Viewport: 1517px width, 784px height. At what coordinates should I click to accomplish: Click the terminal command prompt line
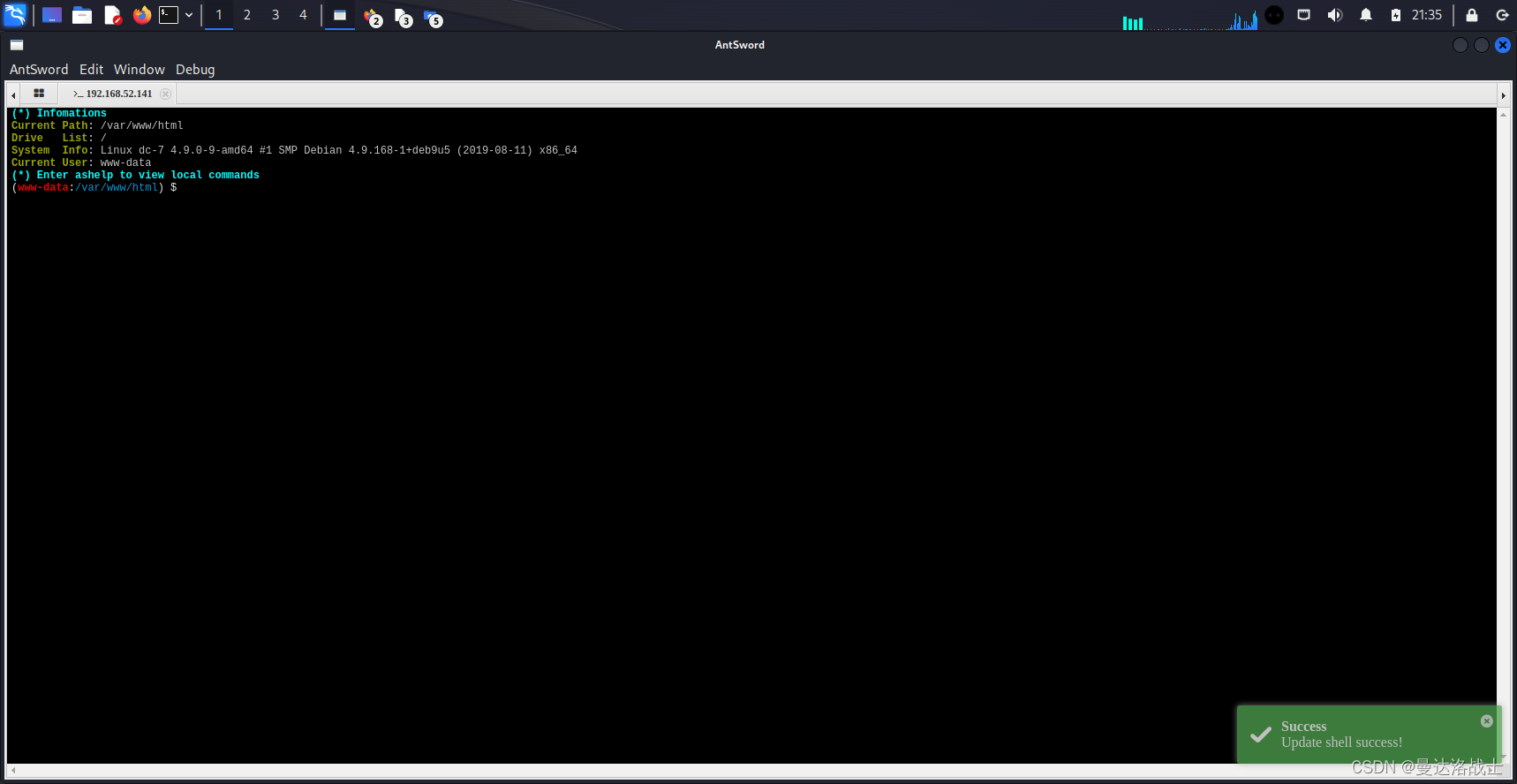[x=94, y=188]
